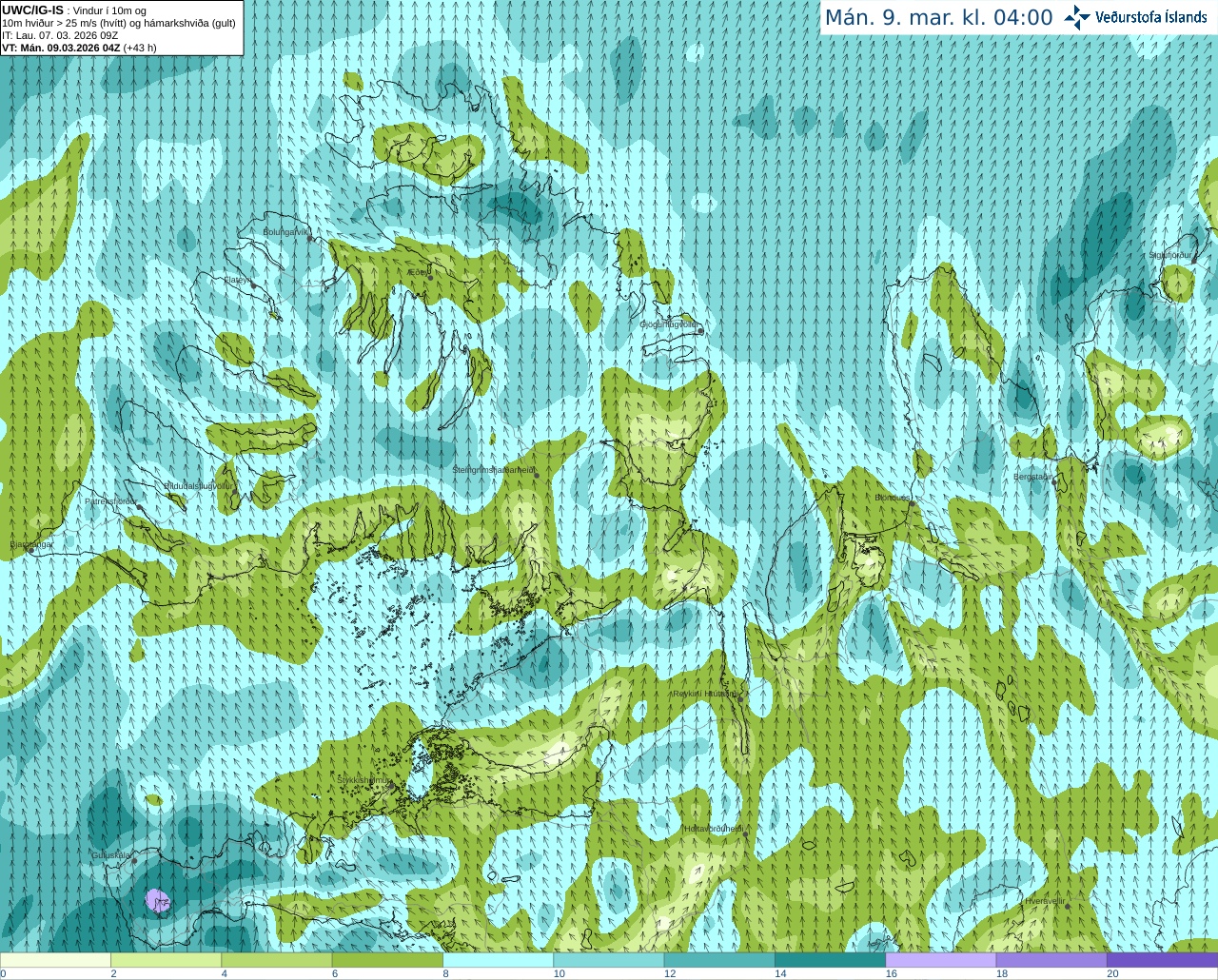1218x980 pixels.
Task: Click the purple high-wind patch near Gufuskálar
Action: coord(157,900)
